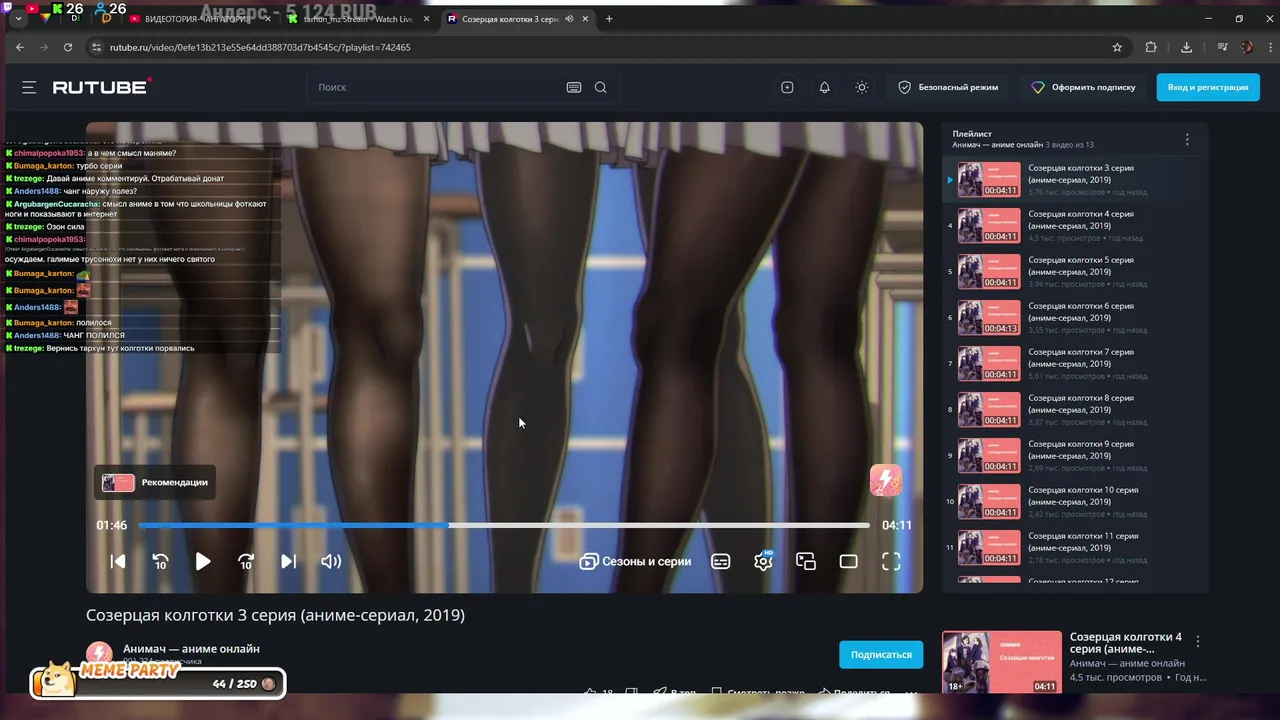This screenshot has height=720, width=1280.
Task: Select Созерцая колготки 3 серия in playlist
Action: (1075, 179)
